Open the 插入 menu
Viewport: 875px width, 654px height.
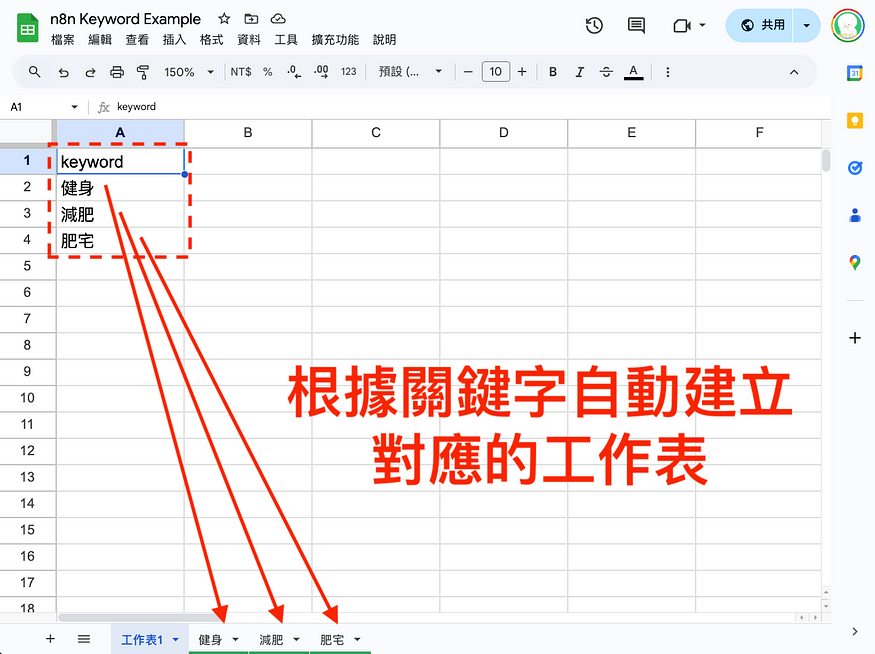click(174, 40)
